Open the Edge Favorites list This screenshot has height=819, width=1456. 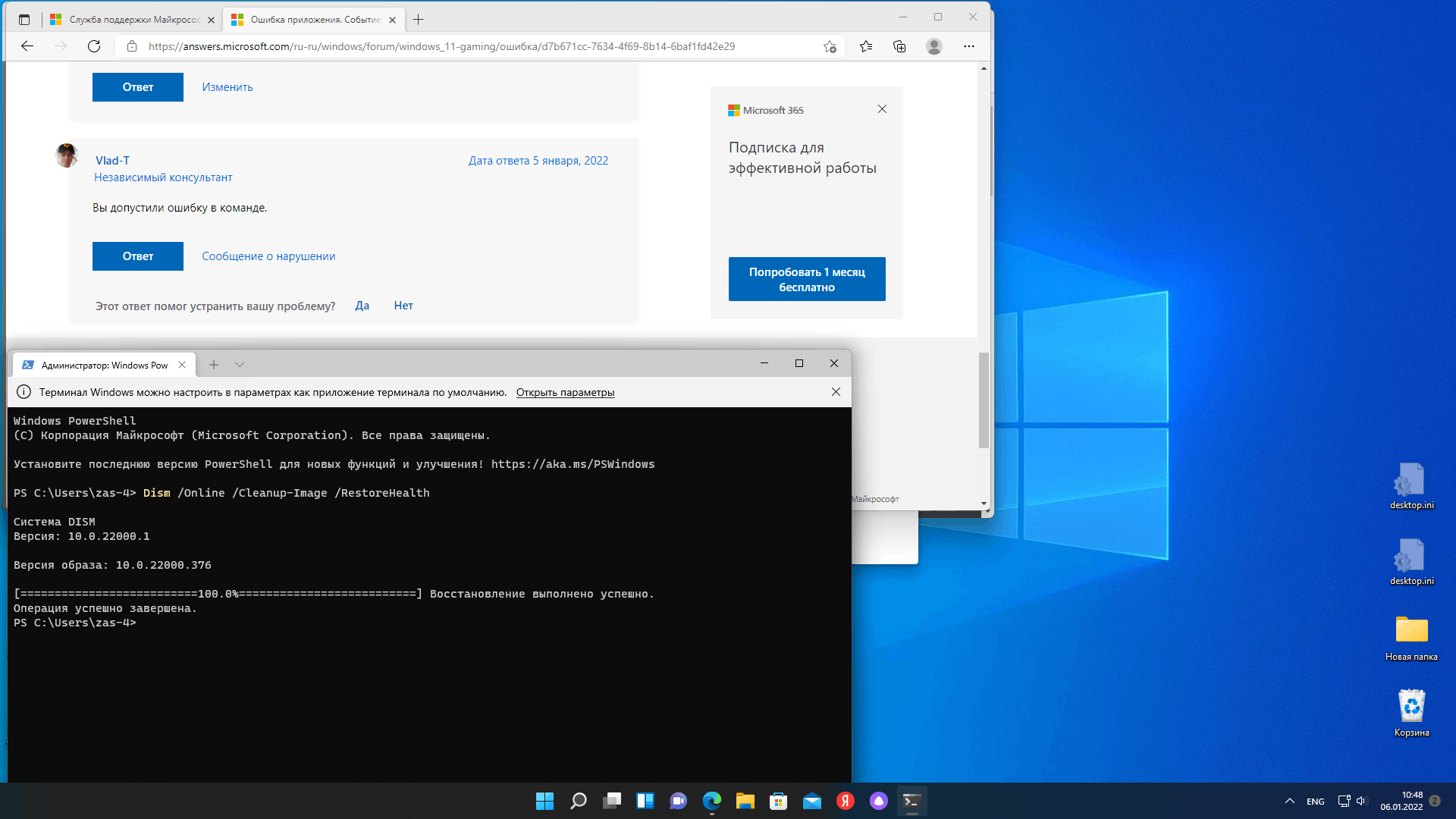pos(866,46)
